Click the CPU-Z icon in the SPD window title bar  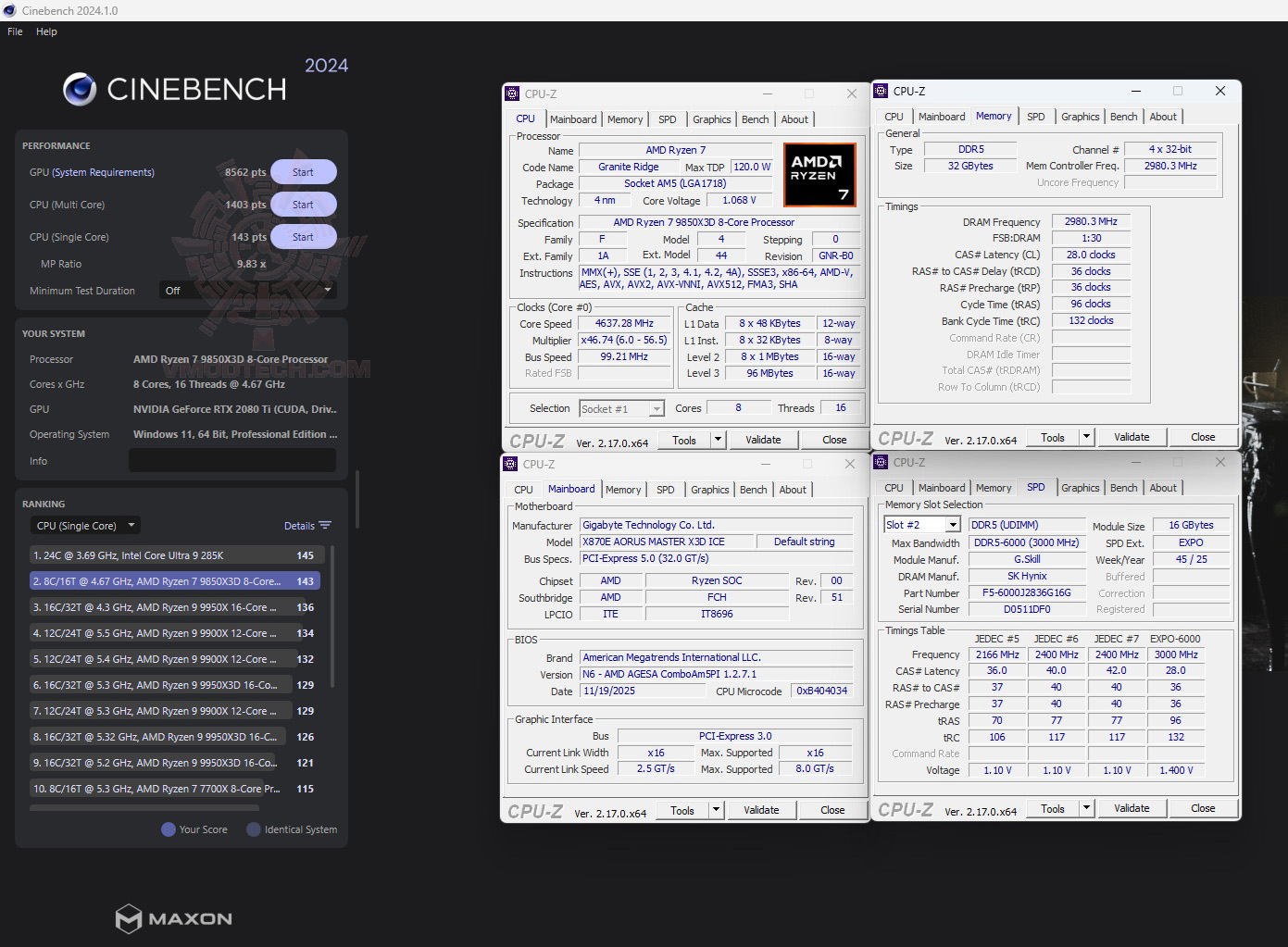[881, 462]
